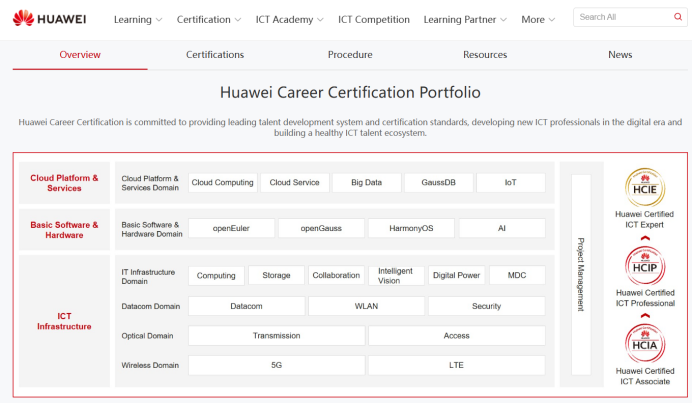Screen dimensions: 692x403
Task: Select the Storage certification box
Action: 276,275
